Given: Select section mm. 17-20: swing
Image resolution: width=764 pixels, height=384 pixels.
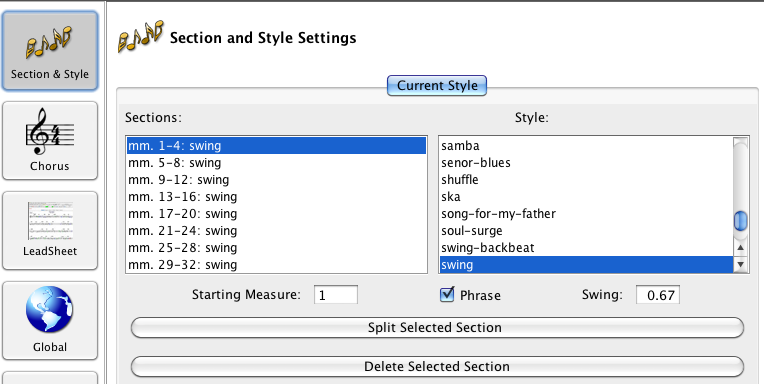Looking at the screenshot, I should [276, 214].
